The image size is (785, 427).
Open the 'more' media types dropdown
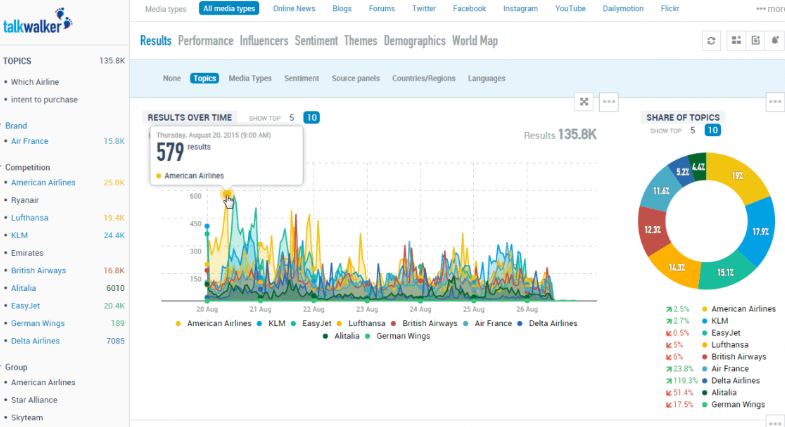coord(770,9)
